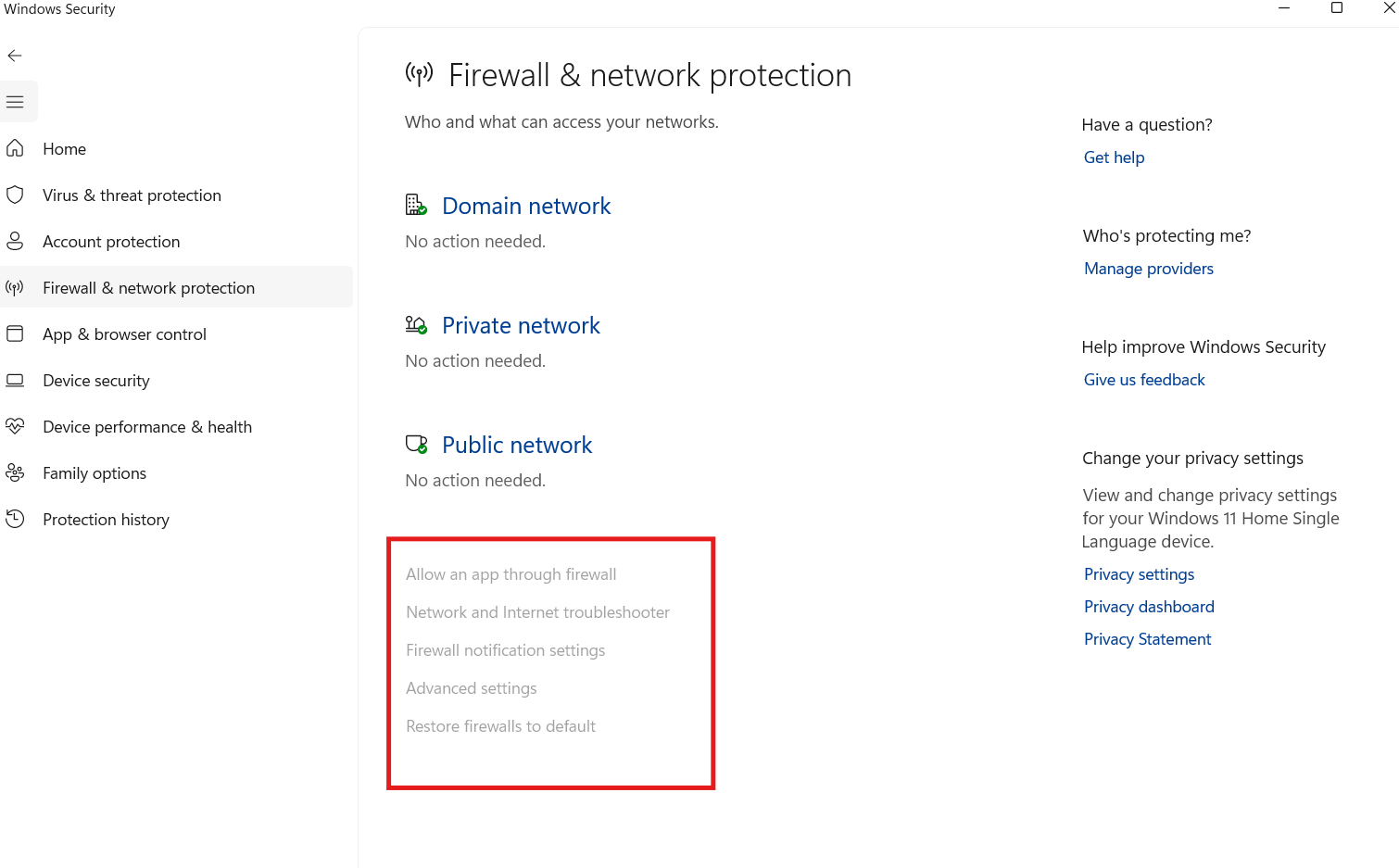The image size is (1399, 868).
Task: Select Firewall & network protection in sidebar
Action: click(148, 288)
